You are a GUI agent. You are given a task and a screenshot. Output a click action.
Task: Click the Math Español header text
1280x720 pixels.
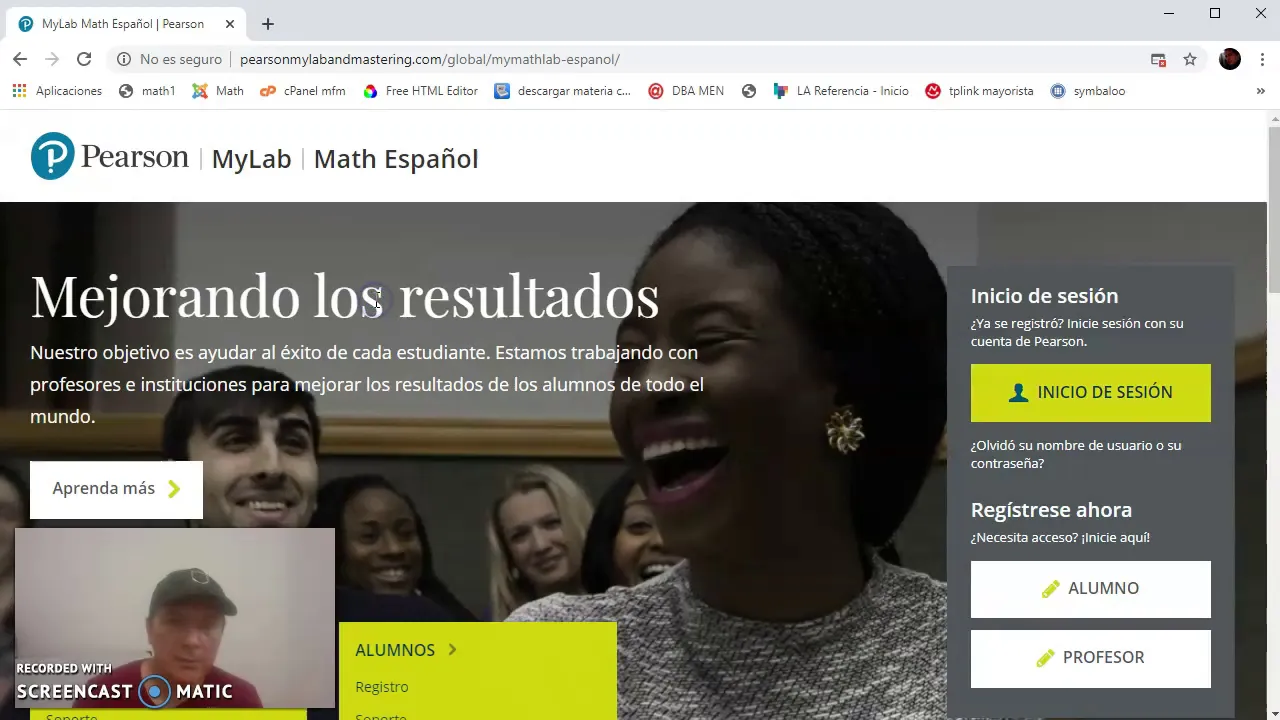click(396, 159)
